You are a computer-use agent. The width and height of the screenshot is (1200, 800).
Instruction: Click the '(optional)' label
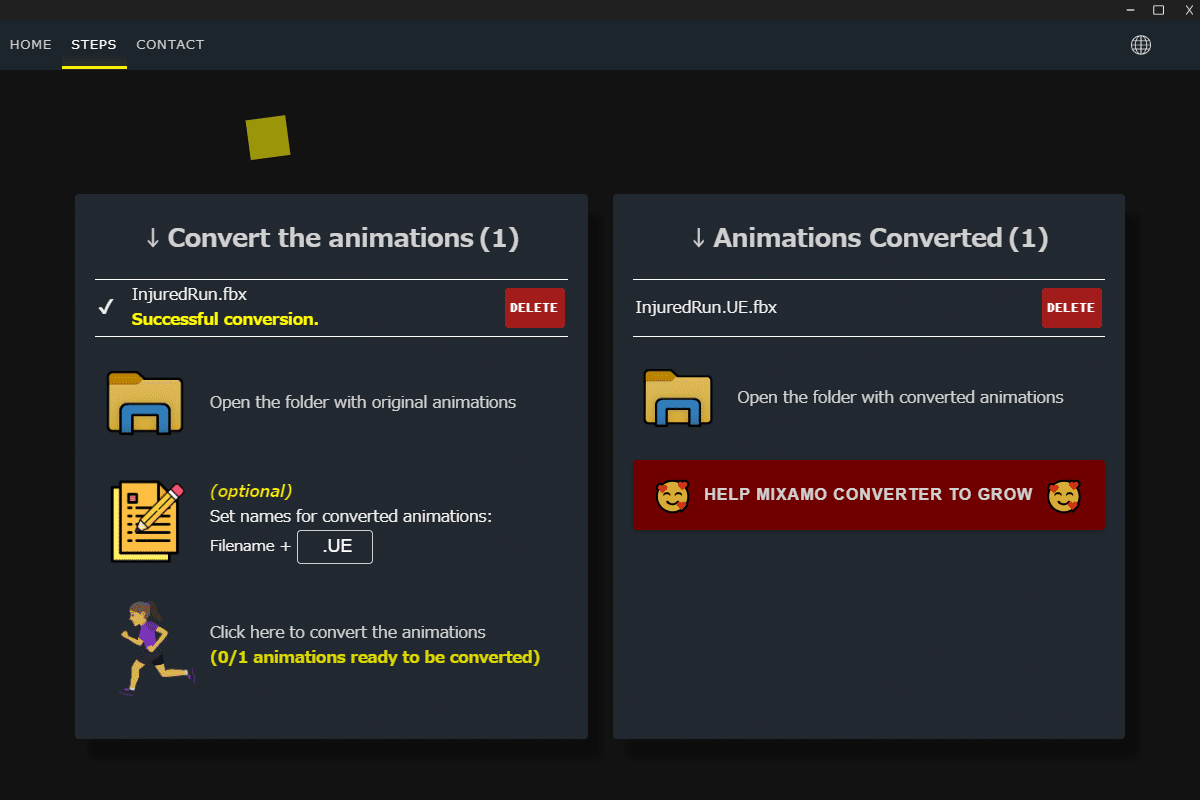[251, 491]
